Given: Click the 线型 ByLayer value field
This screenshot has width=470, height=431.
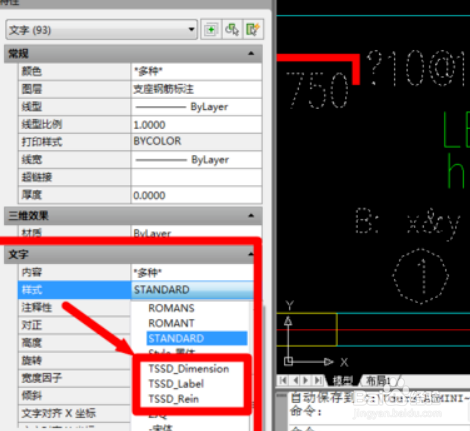Looking at the screenshot, I should coord(196,107).
